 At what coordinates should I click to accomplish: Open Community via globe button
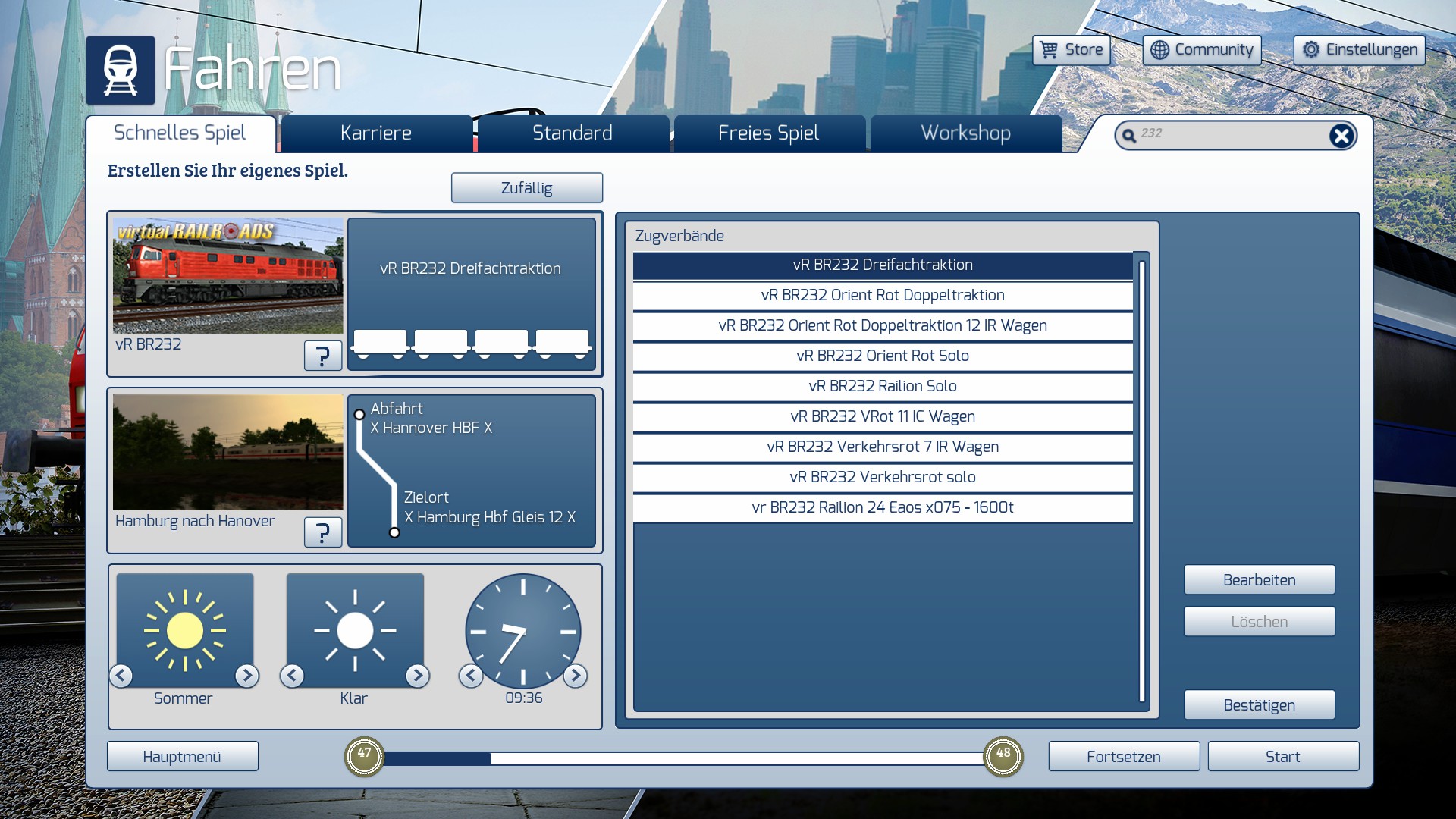pos(1201,50)
